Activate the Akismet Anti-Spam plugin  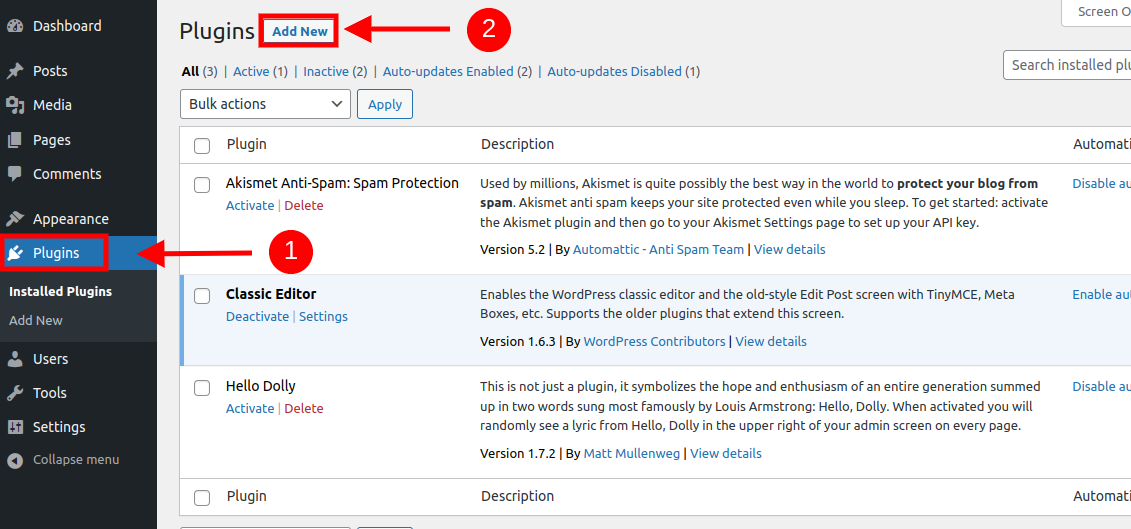click(250, 206)
